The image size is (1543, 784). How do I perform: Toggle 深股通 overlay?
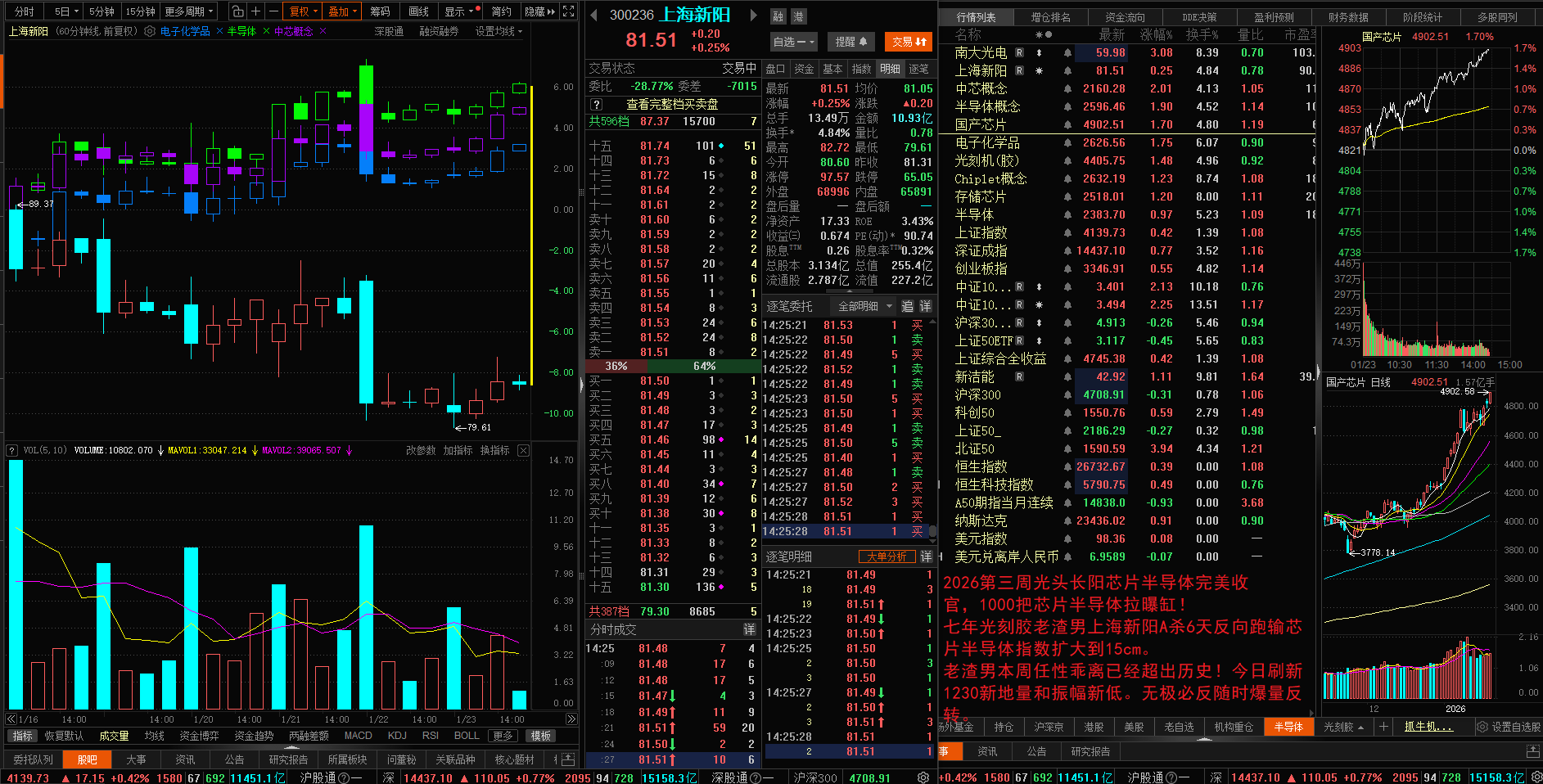[389, 31]
